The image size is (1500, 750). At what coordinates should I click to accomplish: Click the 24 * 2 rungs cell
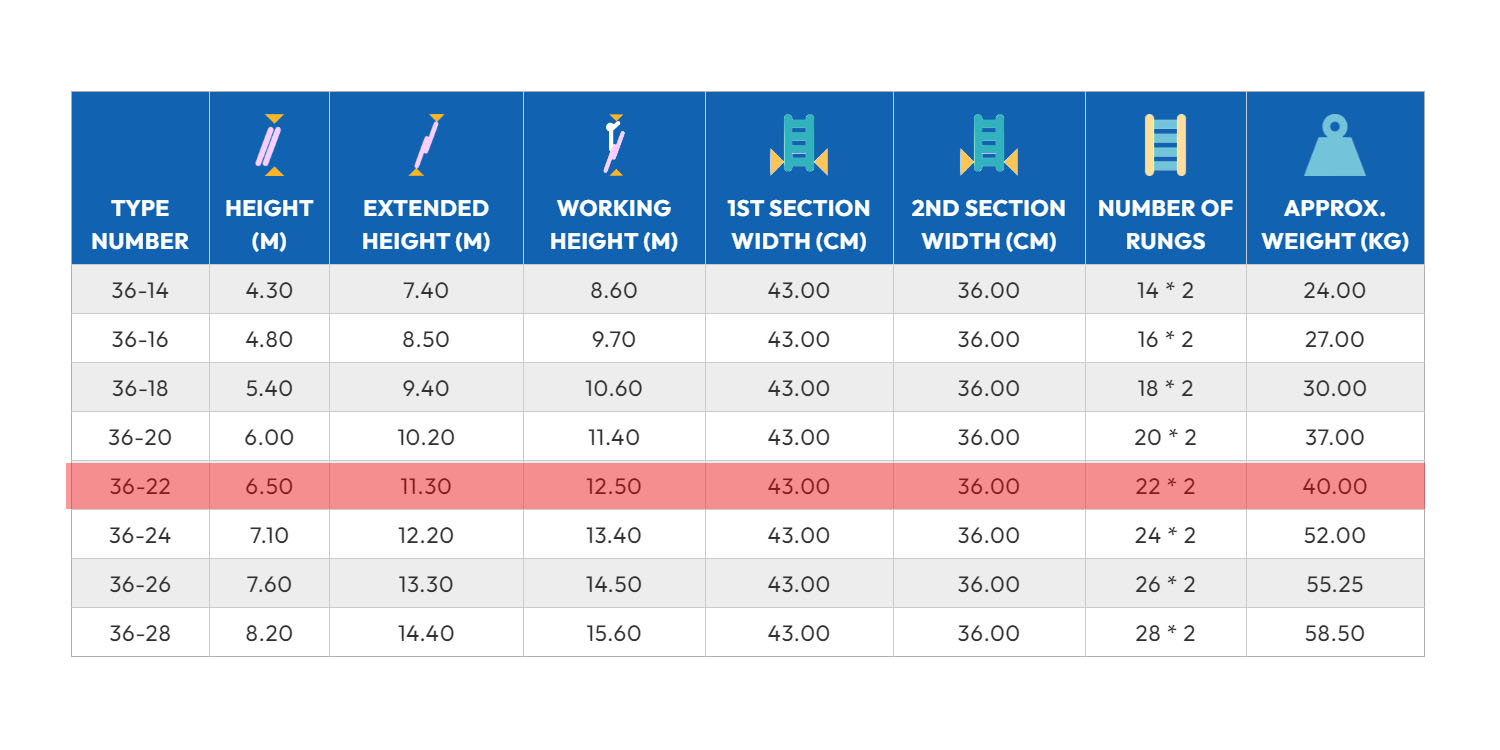1165,535
